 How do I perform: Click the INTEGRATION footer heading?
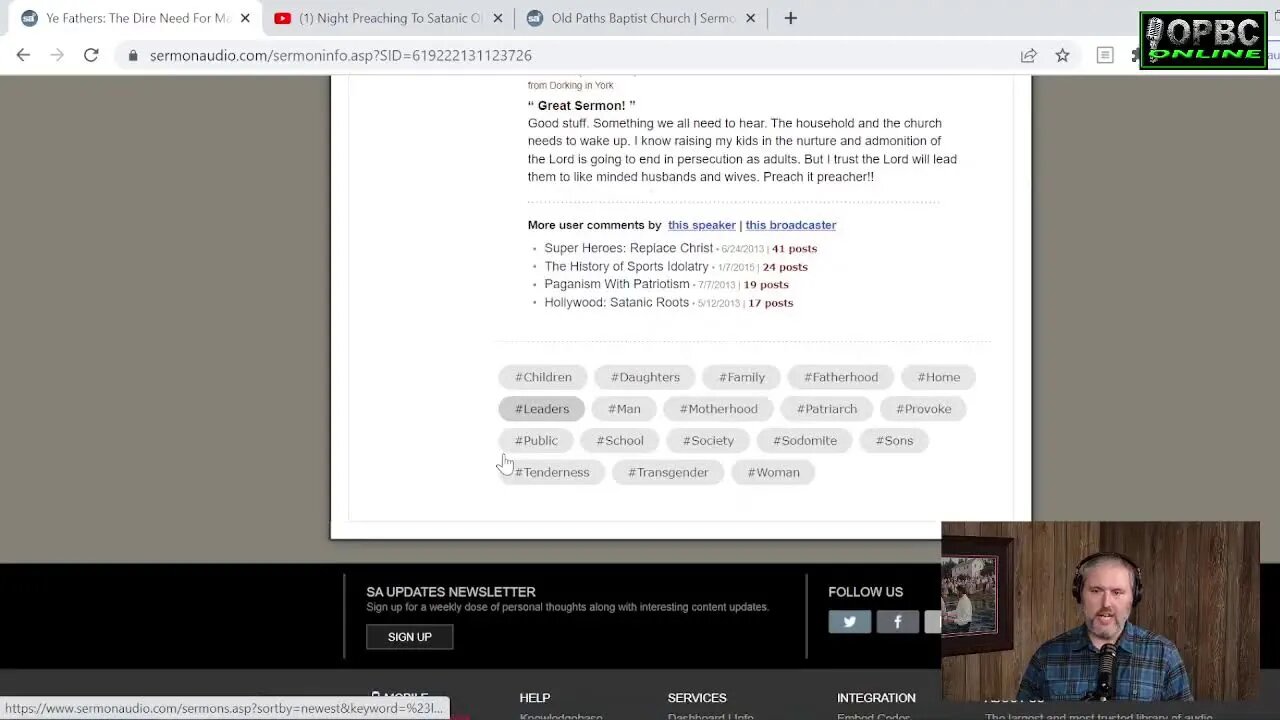point(876,698)
